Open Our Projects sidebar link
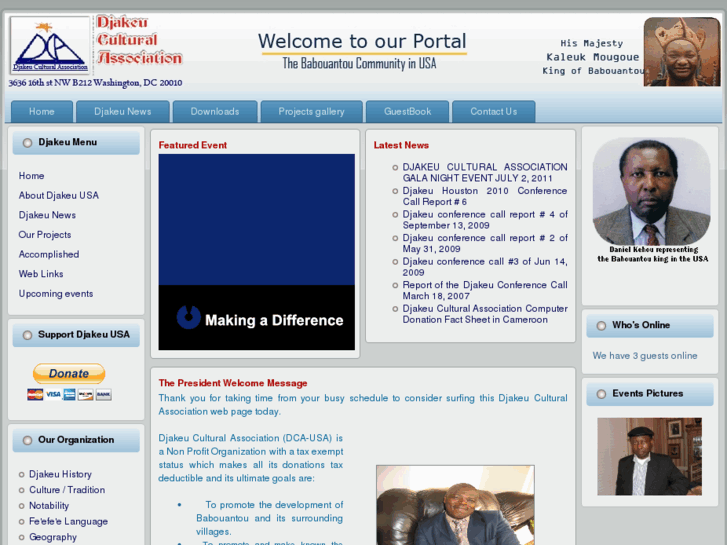Viewport: 727px width, 545px height. [x=45, y=235]
